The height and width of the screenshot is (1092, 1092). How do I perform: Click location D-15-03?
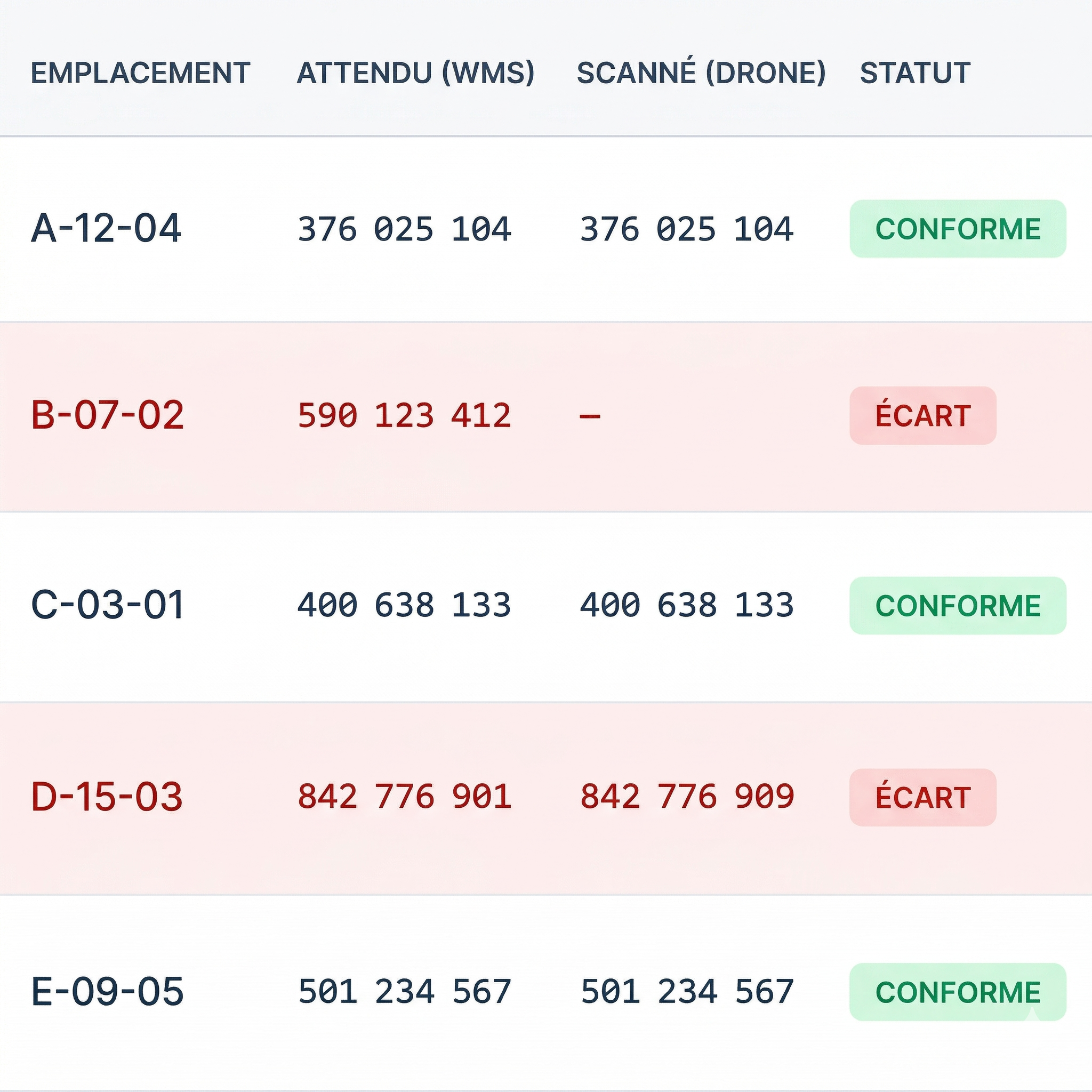(x=107, y=797)
